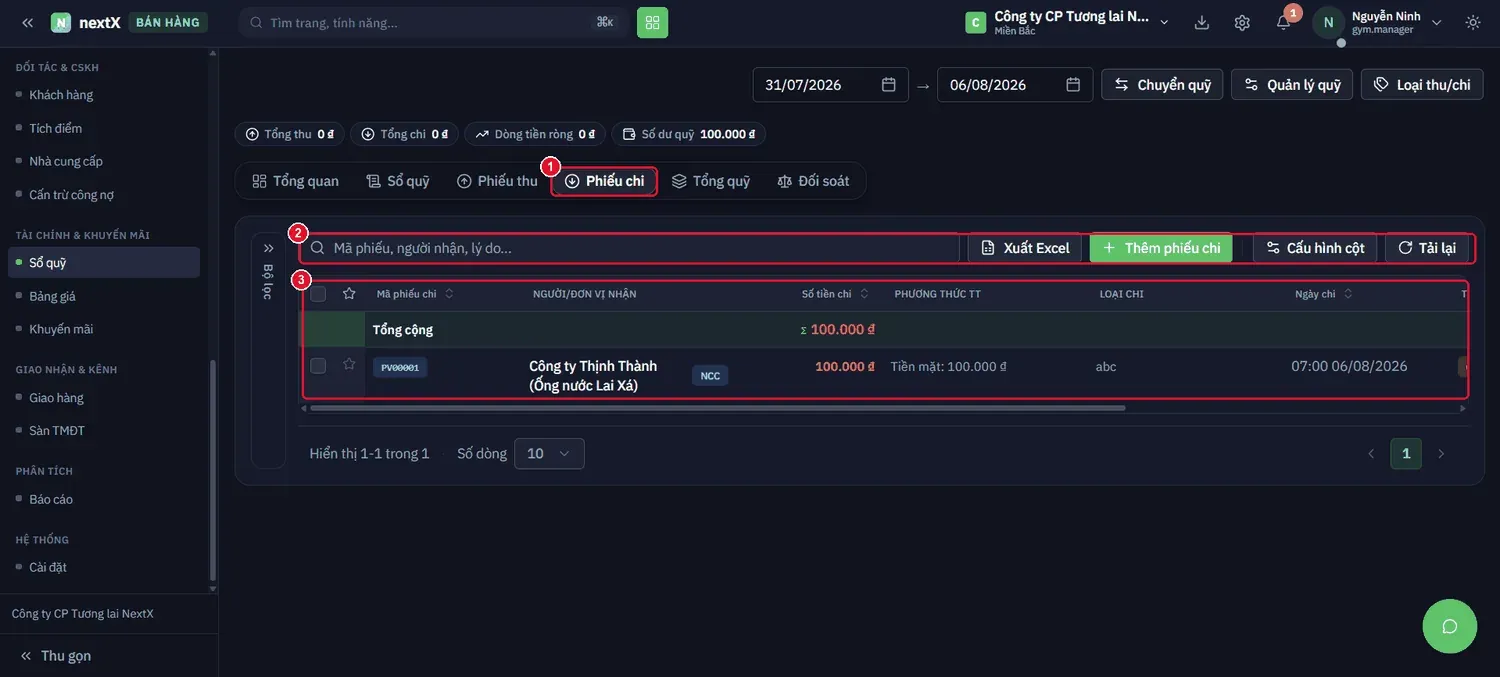Switch to the Phiếu thu tab
This screenshot has width=1500, height=677.
[497, 181]
